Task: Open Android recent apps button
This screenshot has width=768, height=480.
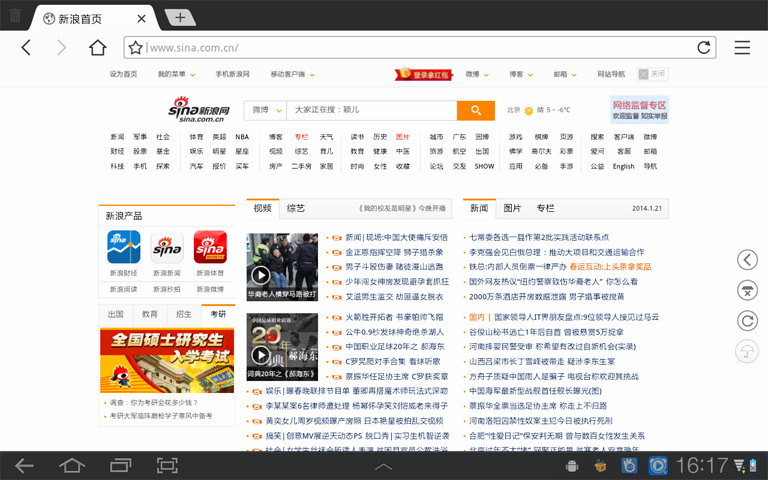Action: pyautogui.click(x=120, y=465)
